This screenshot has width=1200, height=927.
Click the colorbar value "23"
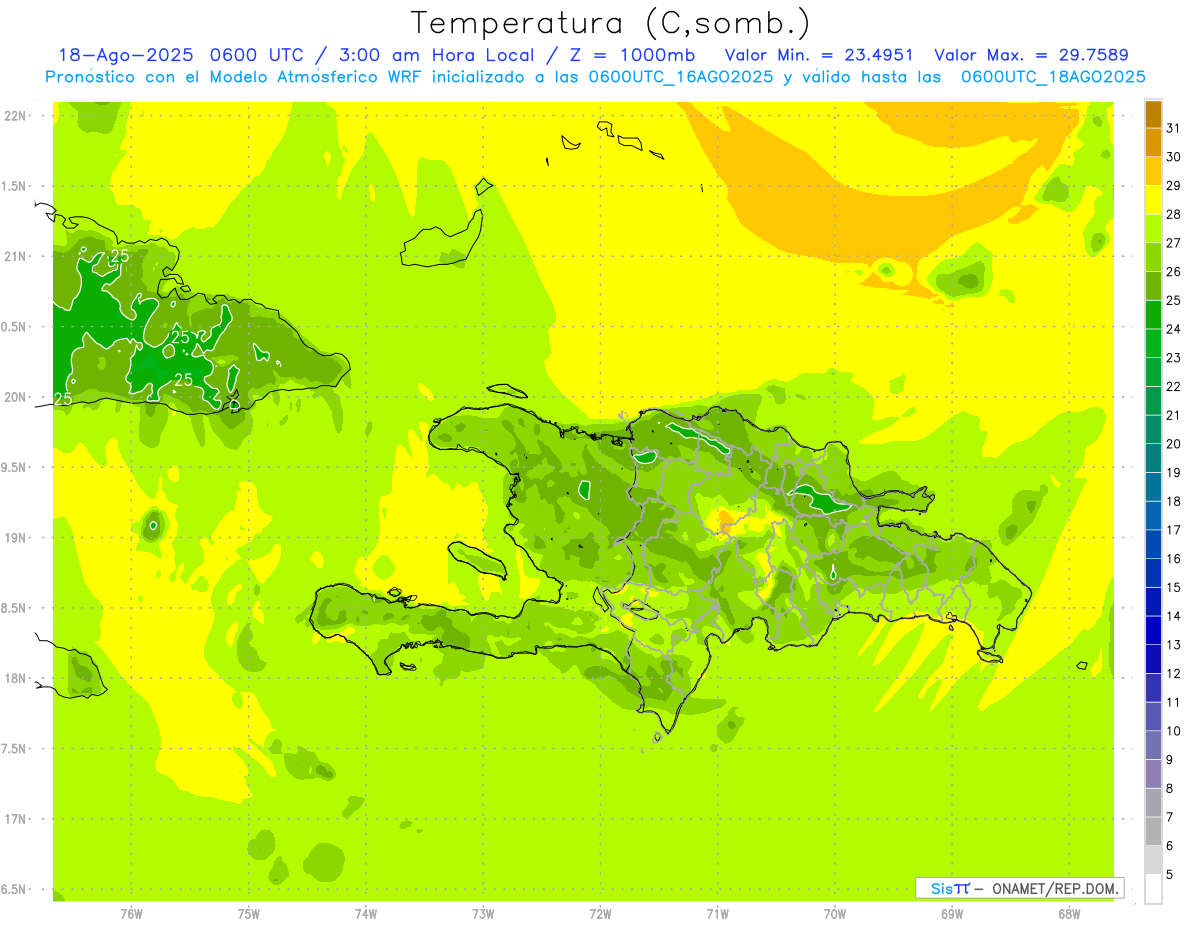(x=1174, y=358)
